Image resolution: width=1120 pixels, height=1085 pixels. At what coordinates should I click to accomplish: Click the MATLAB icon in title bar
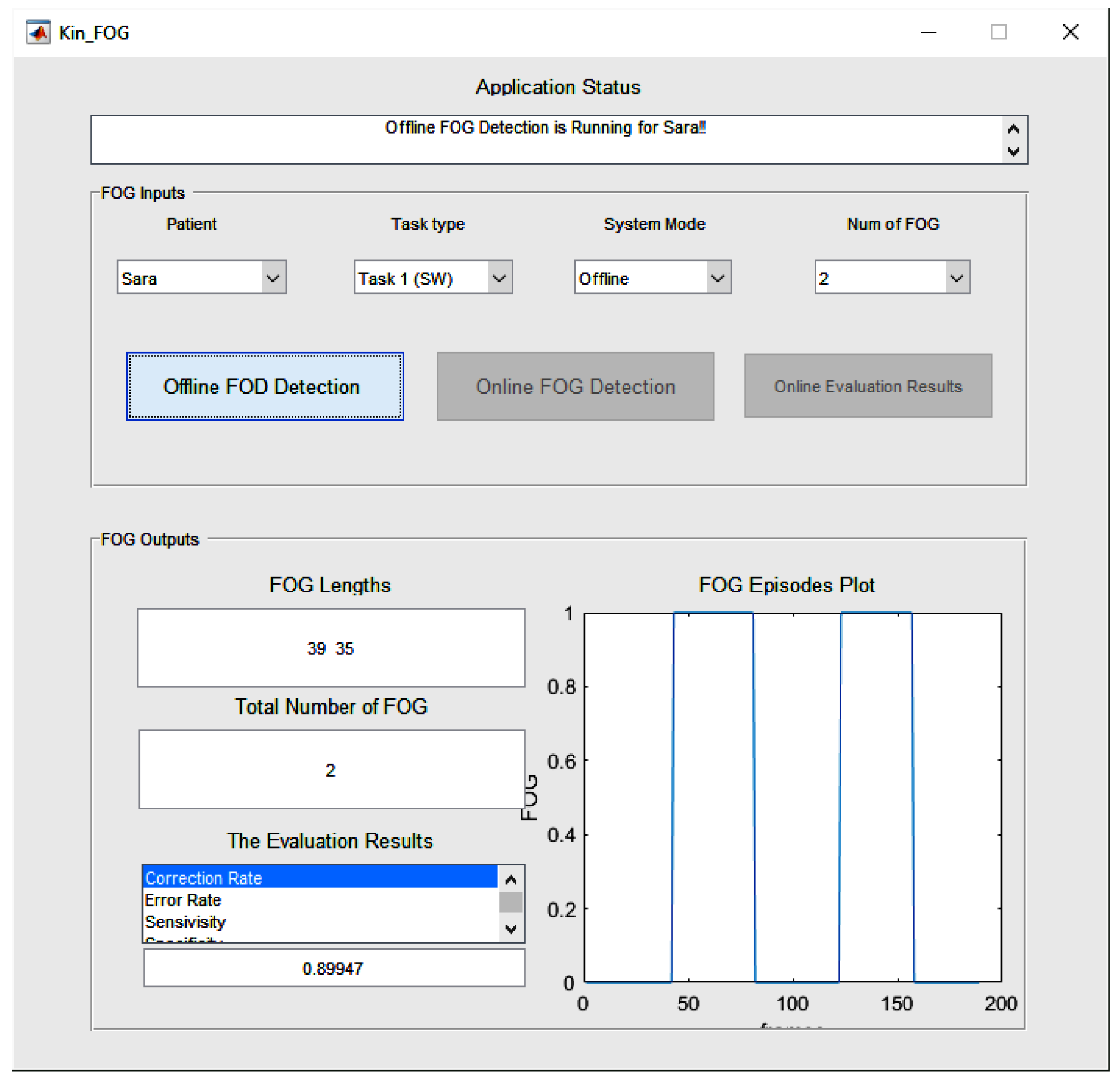coord(38,32)
